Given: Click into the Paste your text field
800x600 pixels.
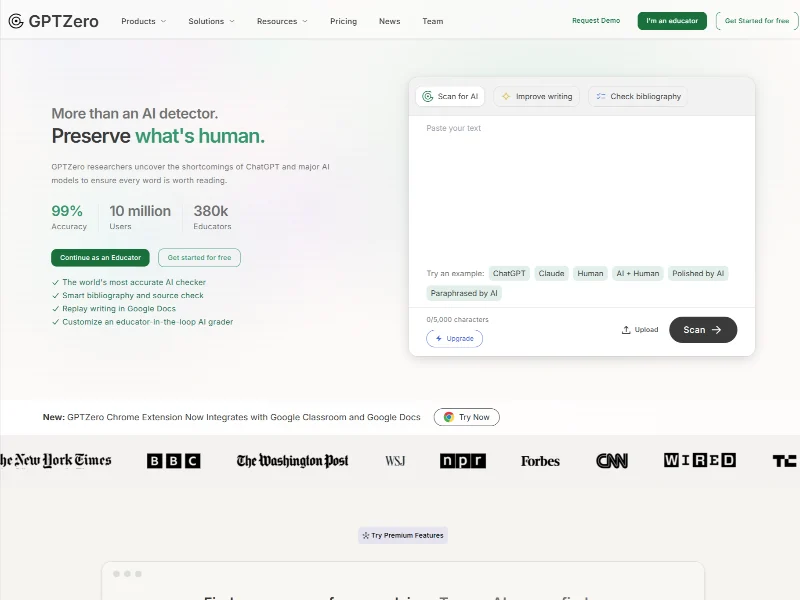Looking at the screenshot, I should 582,189.
